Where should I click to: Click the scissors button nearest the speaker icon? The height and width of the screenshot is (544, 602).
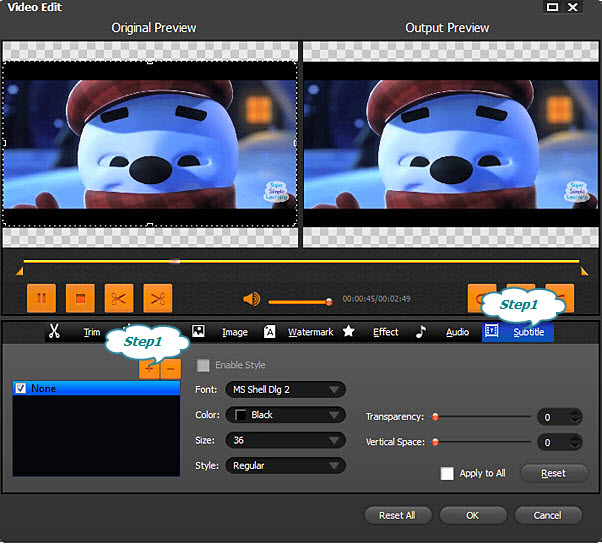158,298
